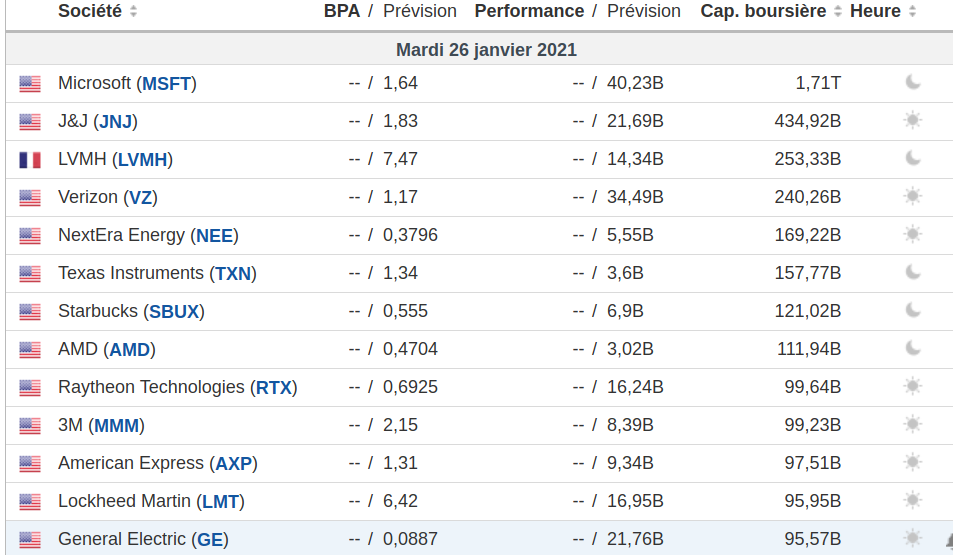Click the sun icon in Verizon row
The width and height of the screenshot is (953, 555).
[912, 197]
